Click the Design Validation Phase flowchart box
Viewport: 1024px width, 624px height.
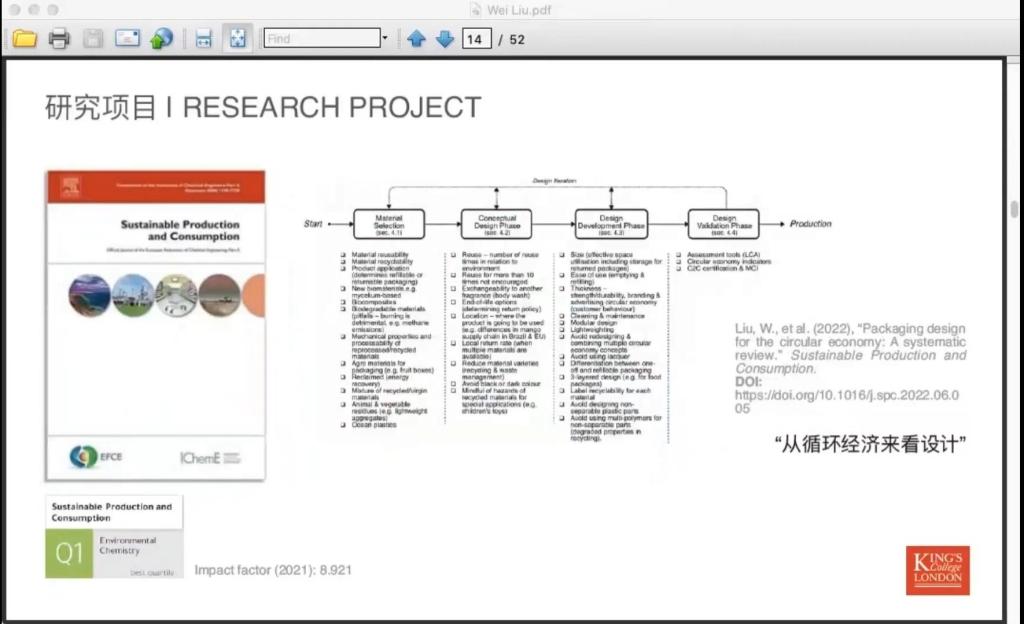[723, 224]
